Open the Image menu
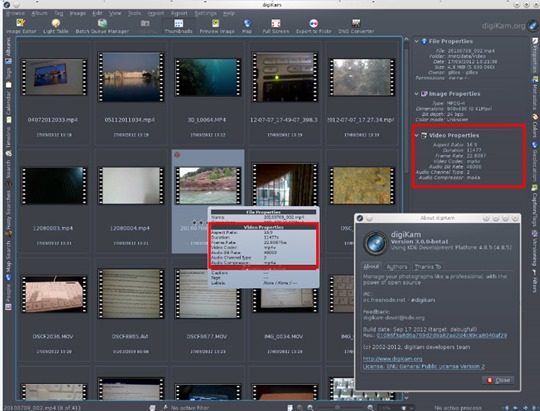This screenshot has width=540, height=411. (77, 13)
